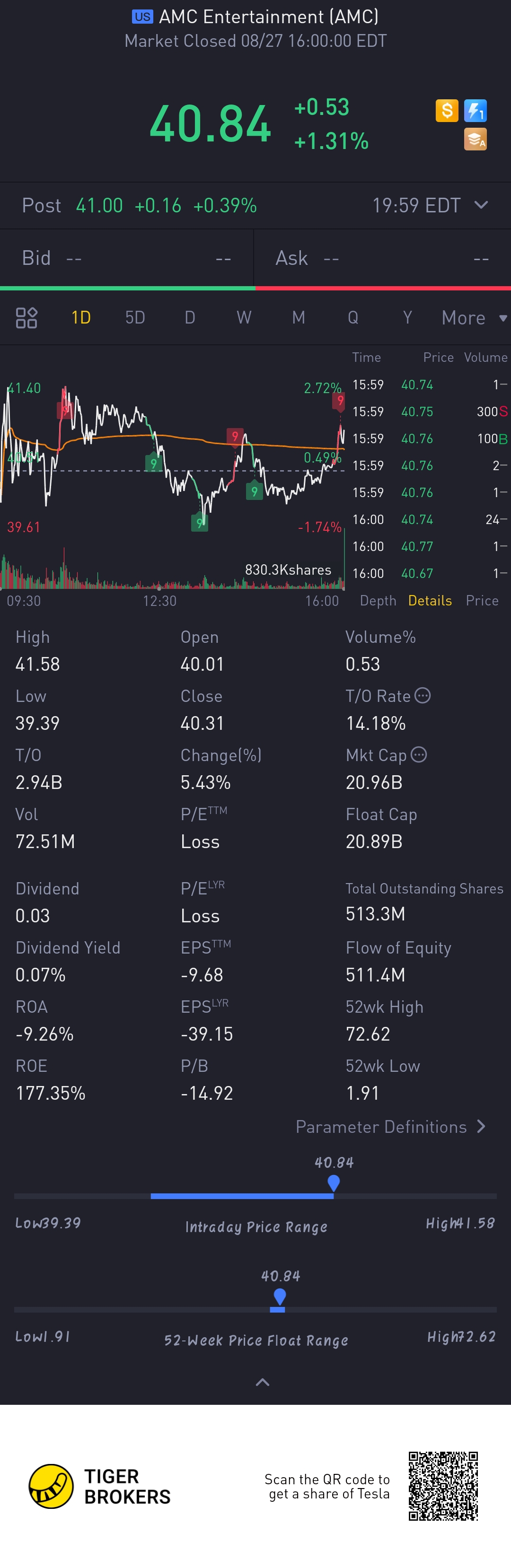Screen dimensions: 511x1568
Task: Select the Details tab
Action: click(x=430, y=601)
